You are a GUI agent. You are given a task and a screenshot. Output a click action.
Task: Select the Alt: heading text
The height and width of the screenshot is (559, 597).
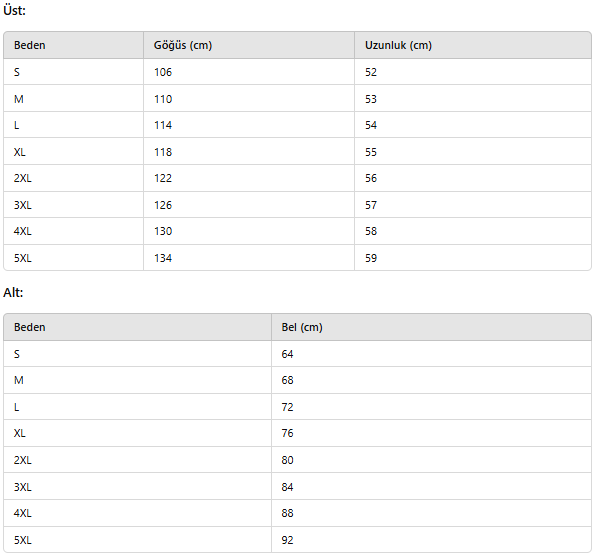[x=13, y=292]
